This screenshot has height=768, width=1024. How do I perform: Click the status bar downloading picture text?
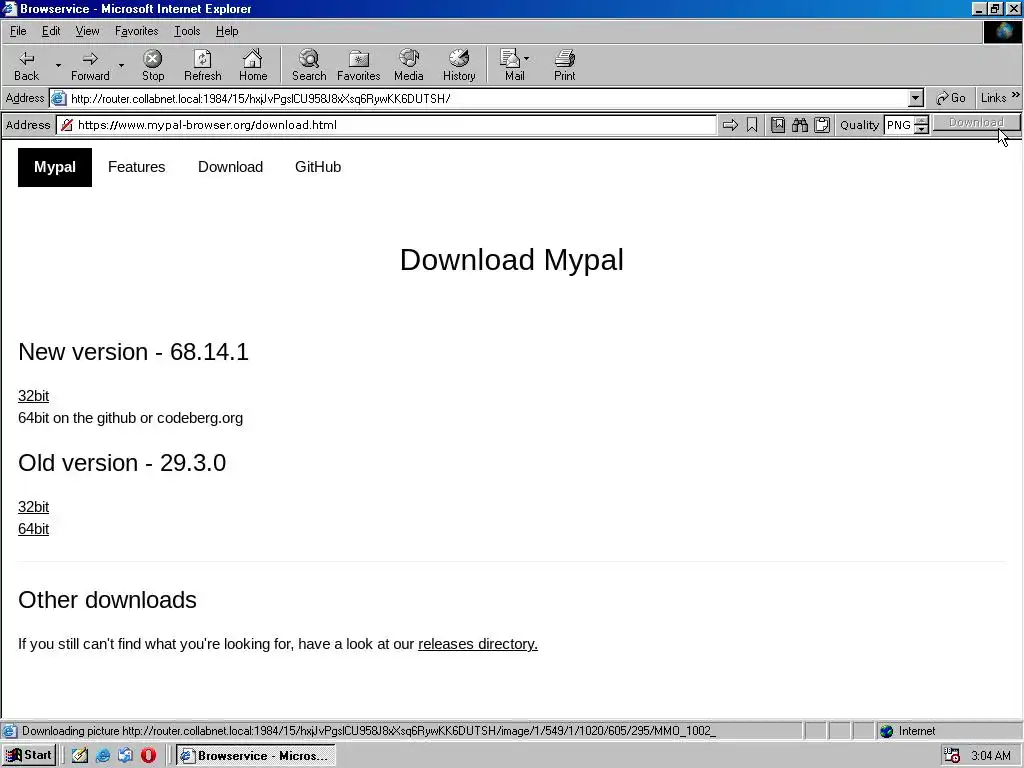[x=369, y=731]
